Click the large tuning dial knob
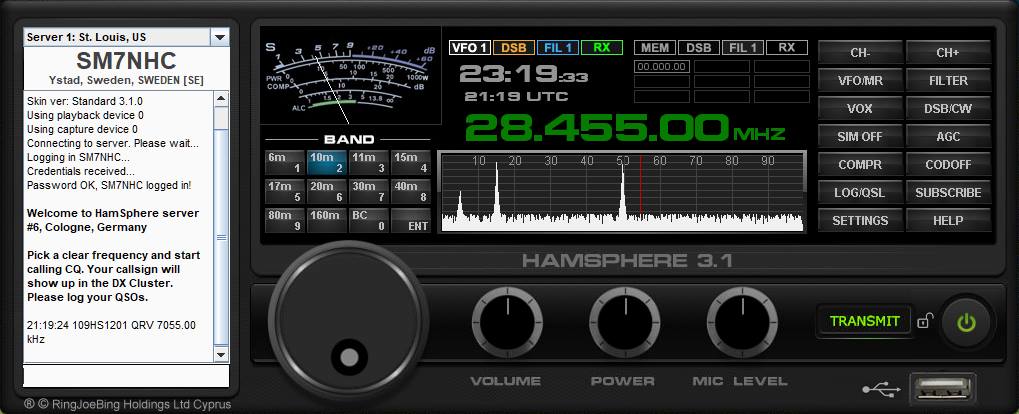The width and height of the screenshot is (1019, 414). pyautogui.click(x=348, y=320)
